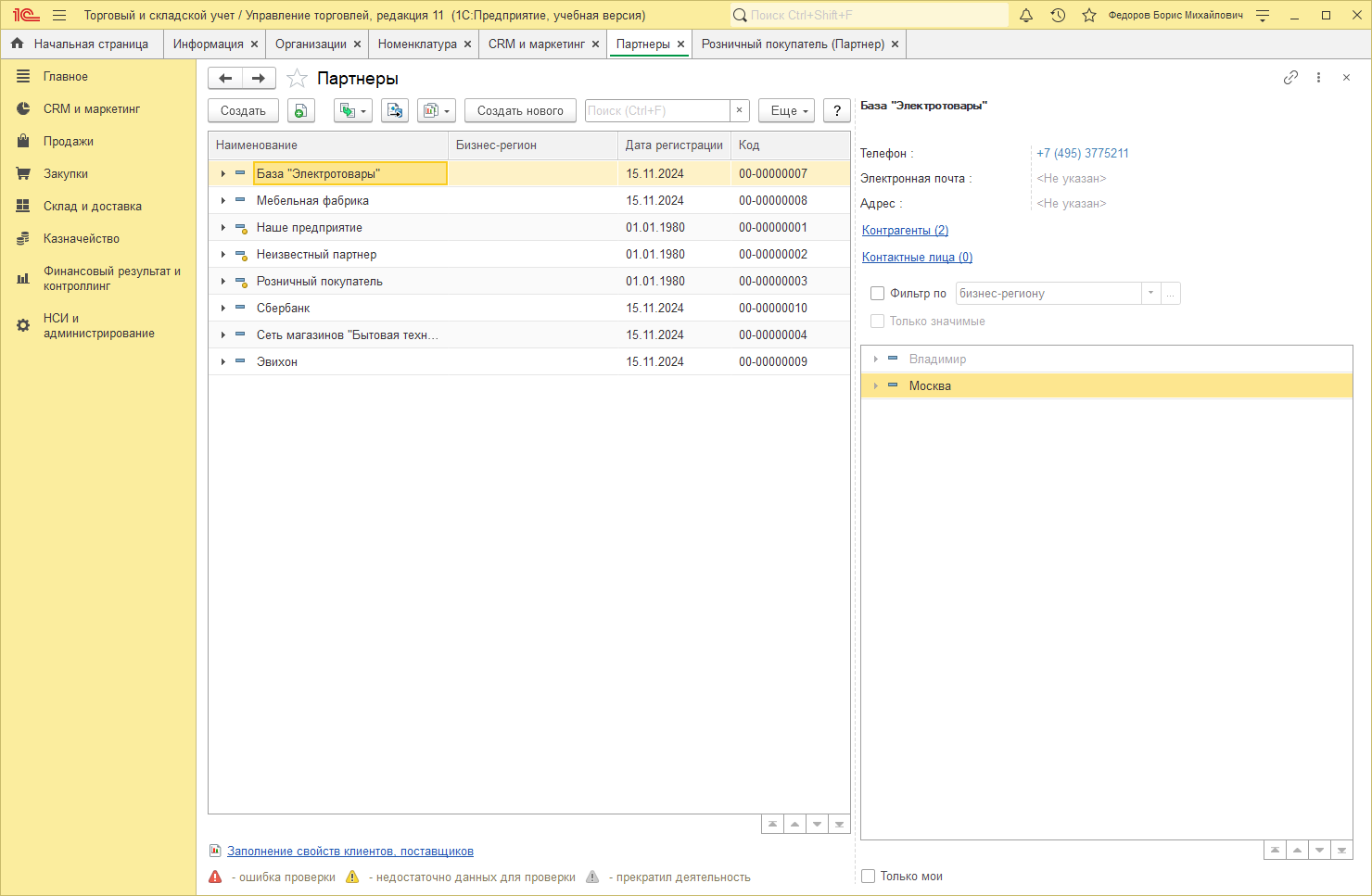This screenshot has width=1372, height=896.
Task: Open history clock icon
Action: tap(1058, 15)
